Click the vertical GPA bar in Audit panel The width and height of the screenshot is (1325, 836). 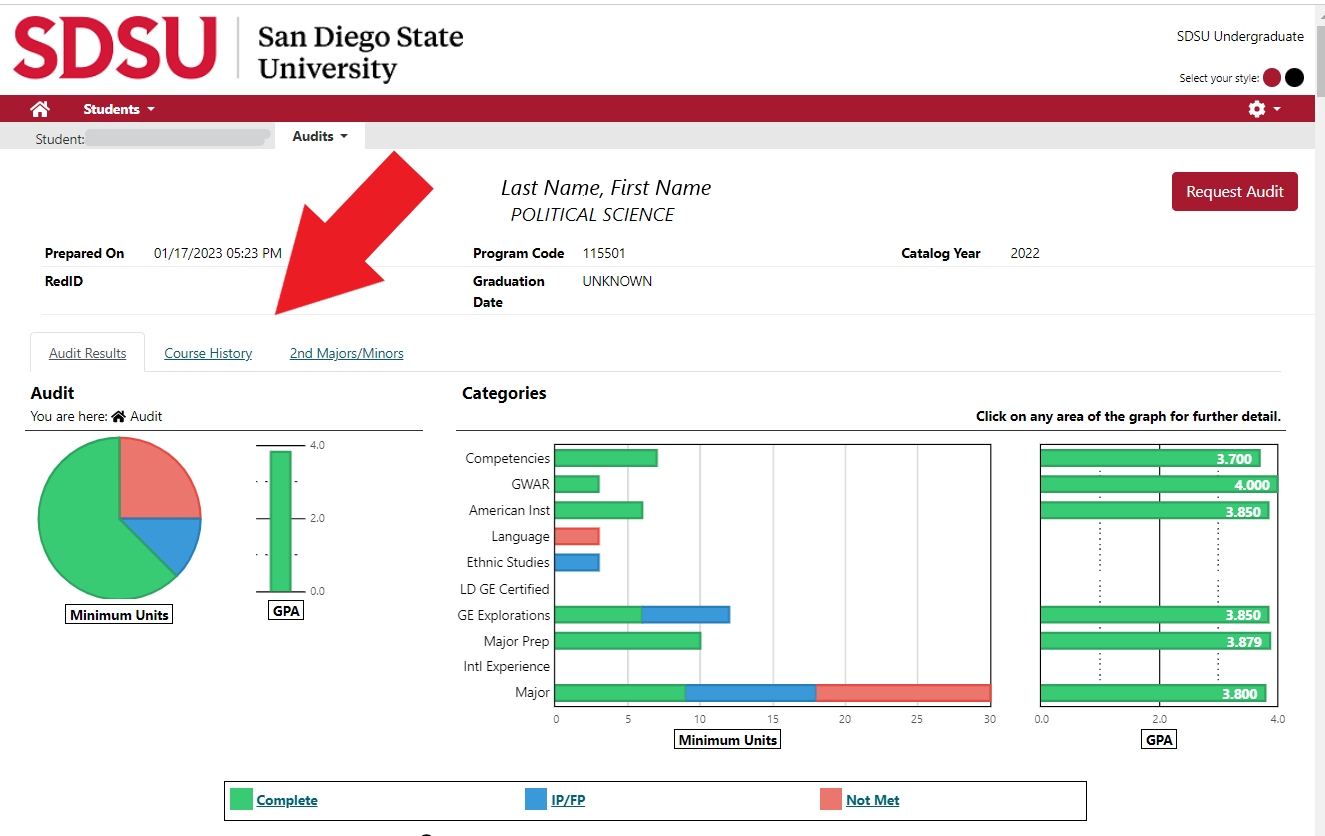280,521
